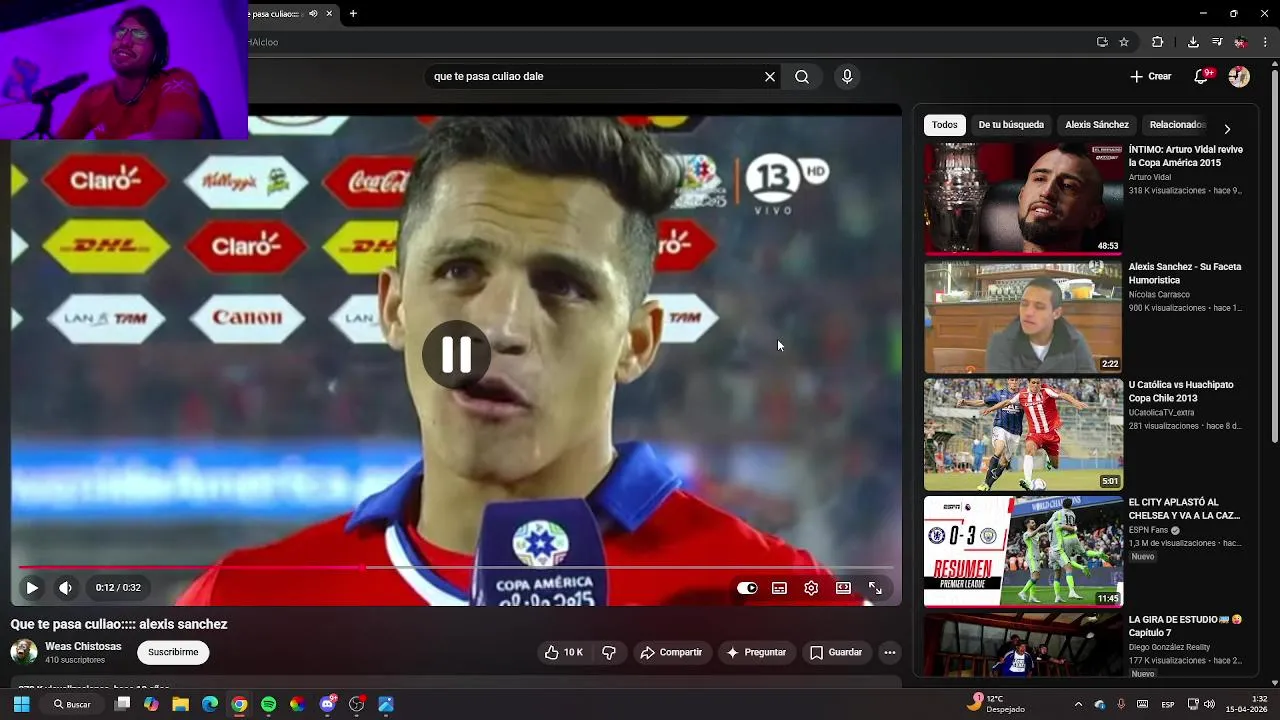Open the 'LA GIRA DE ESTUDIO' Capítulo 7 title

point(1185,626)
